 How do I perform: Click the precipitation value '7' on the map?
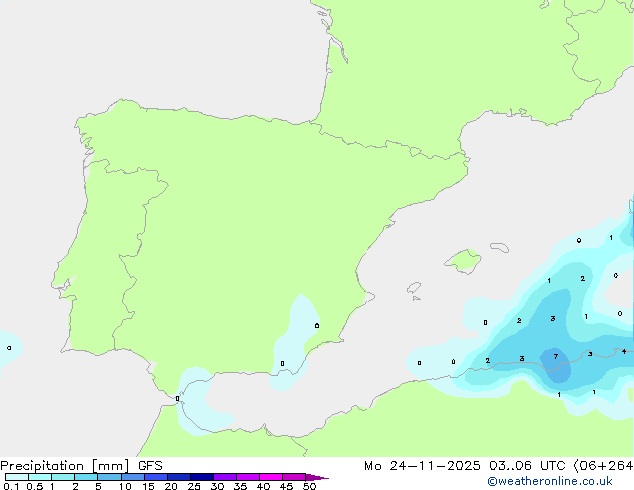pos(556,356)
